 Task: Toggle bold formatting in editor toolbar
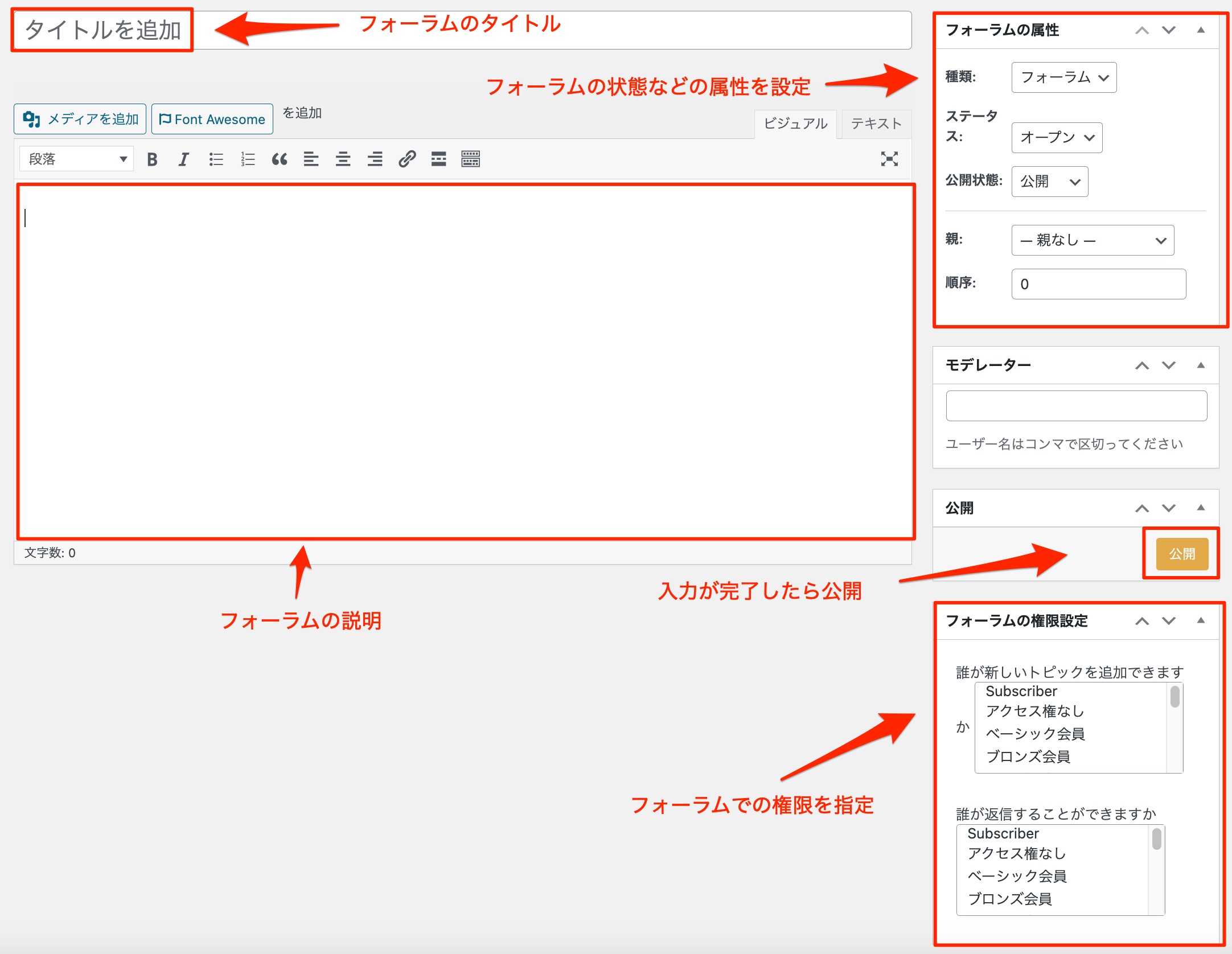(152, 159)
